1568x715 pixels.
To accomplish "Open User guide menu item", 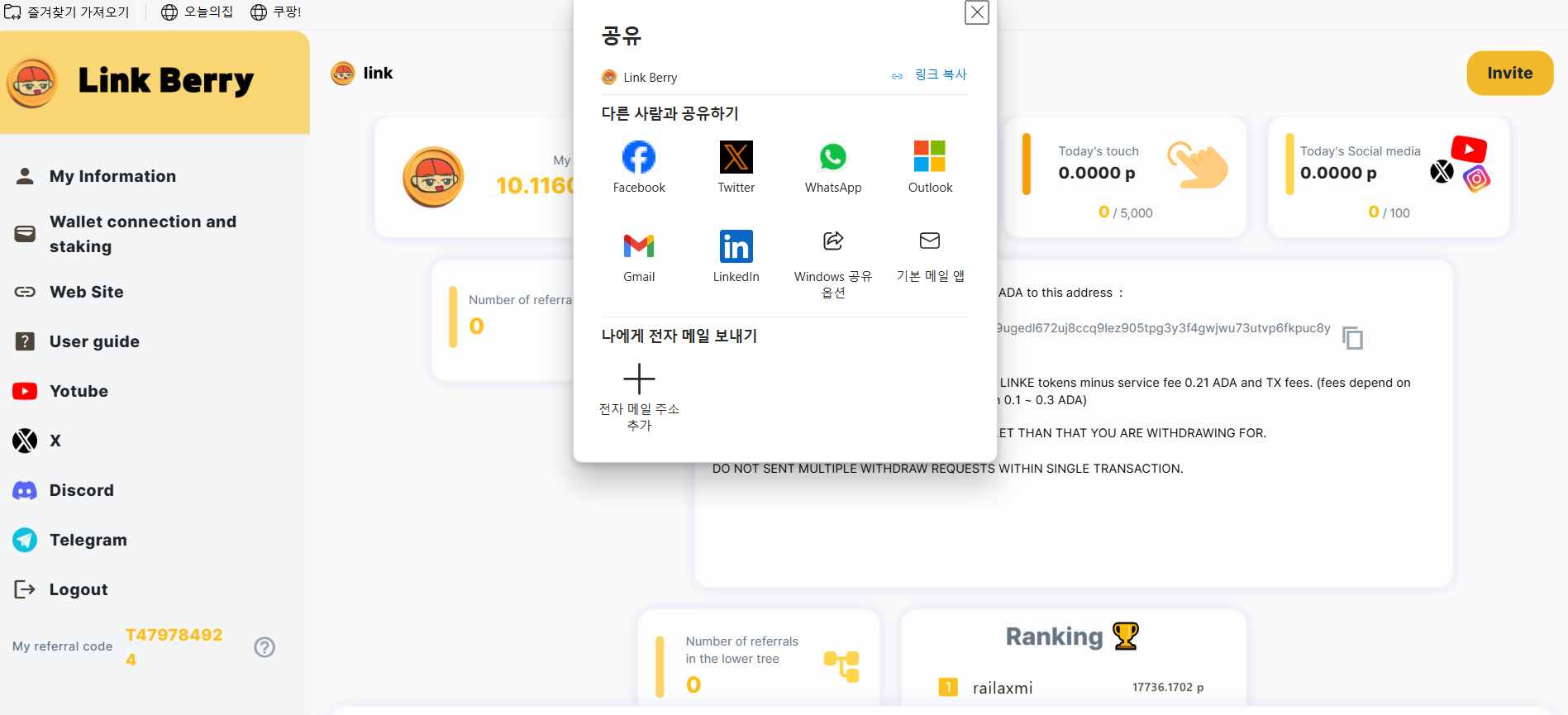I will 94,341.
